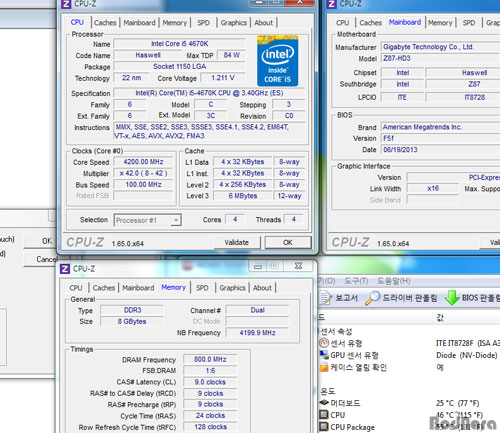Open the 도구(T) menu
The image size is (500, 433).
[356, 281]
